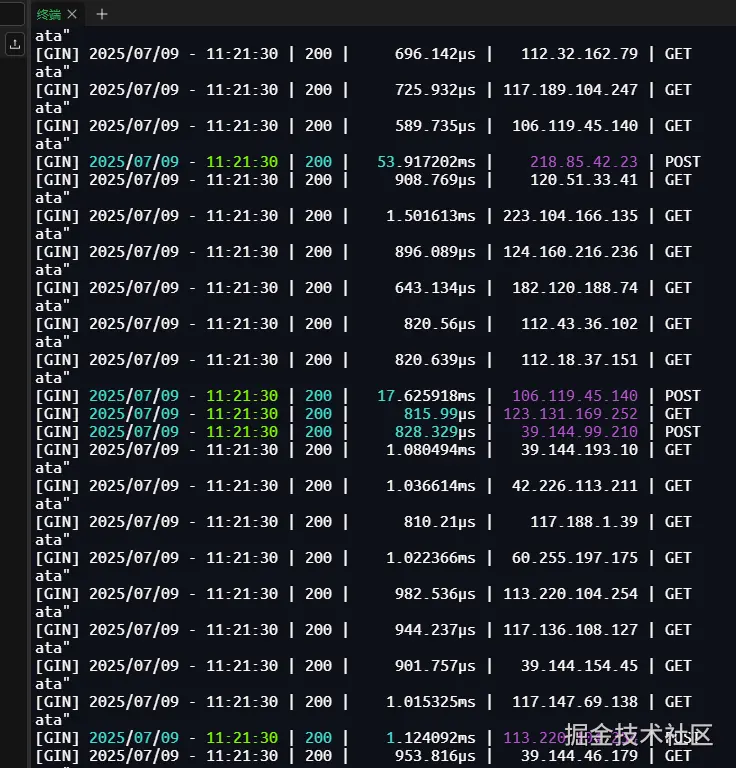Click IP address 117.189.104.247

[570, 90]
